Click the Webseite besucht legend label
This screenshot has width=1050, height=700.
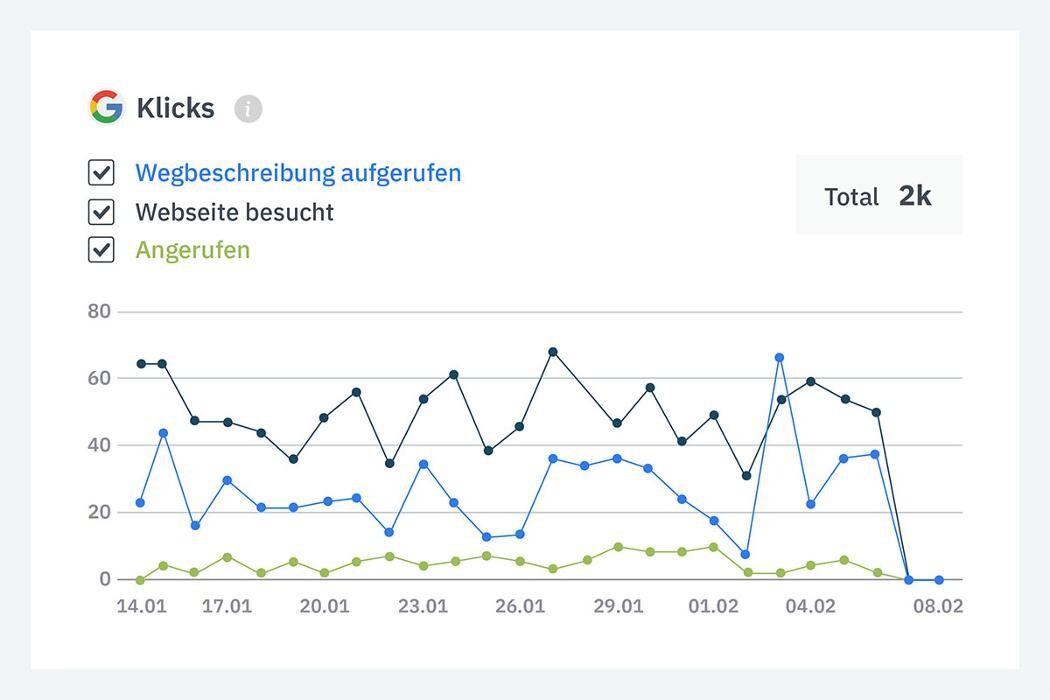(x=234, y=212)
